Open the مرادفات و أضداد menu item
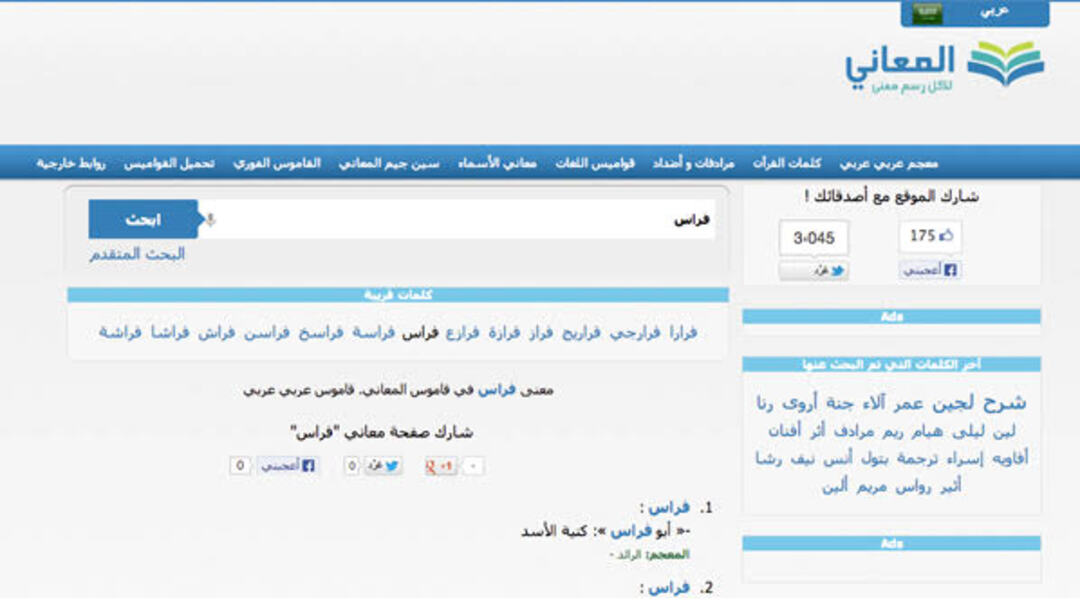This screenshot has width=1080, height=600. [x=693, y=163]
